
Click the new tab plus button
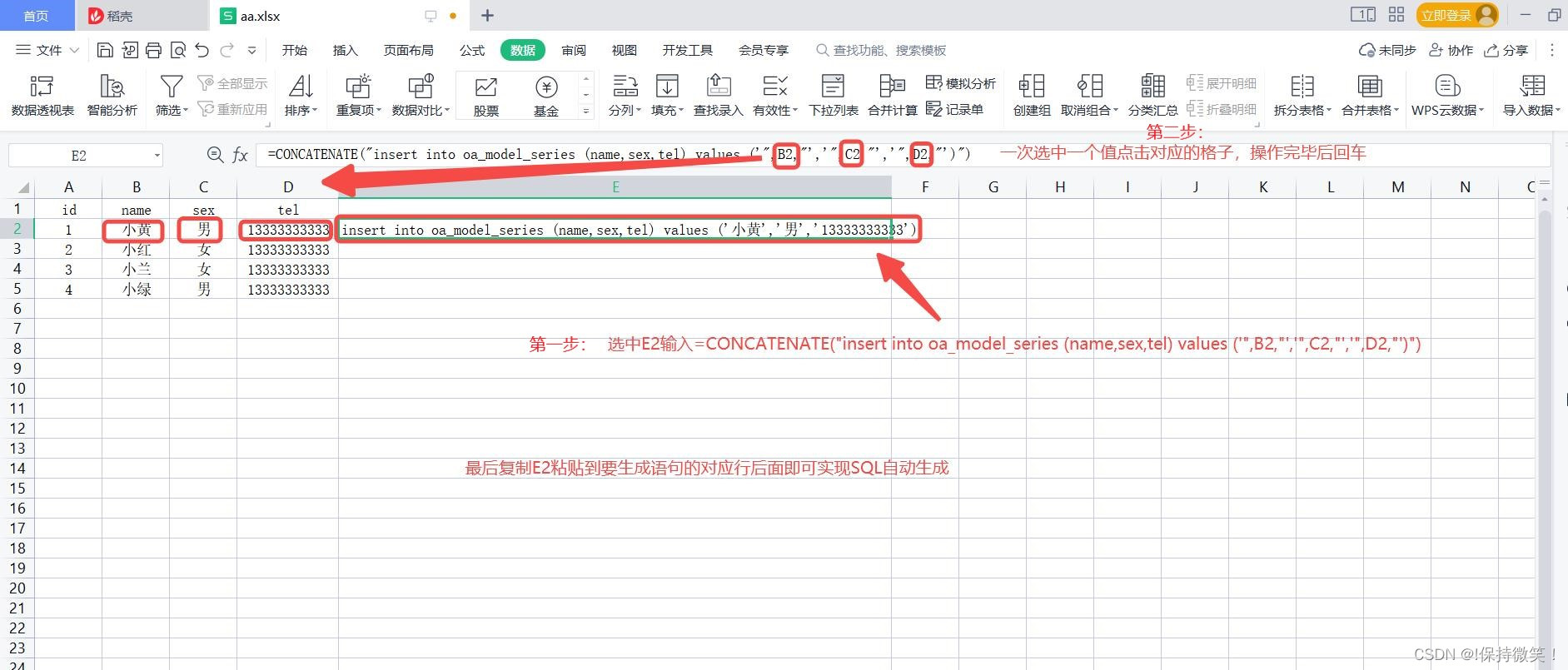point(487,16)
